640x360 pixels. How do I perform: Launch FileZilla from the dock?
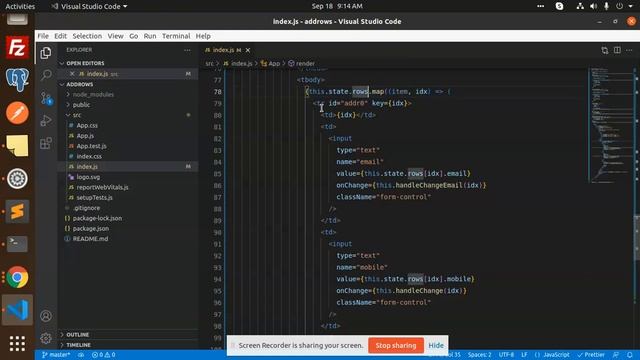[17, 47]
